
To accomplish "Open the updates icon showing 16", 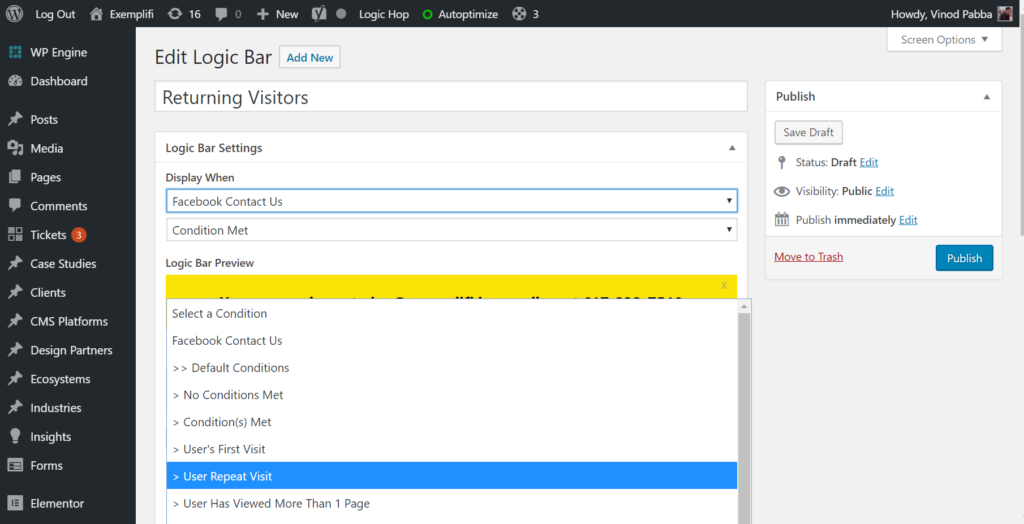I will pyautogui.click(x=175, y=14).
